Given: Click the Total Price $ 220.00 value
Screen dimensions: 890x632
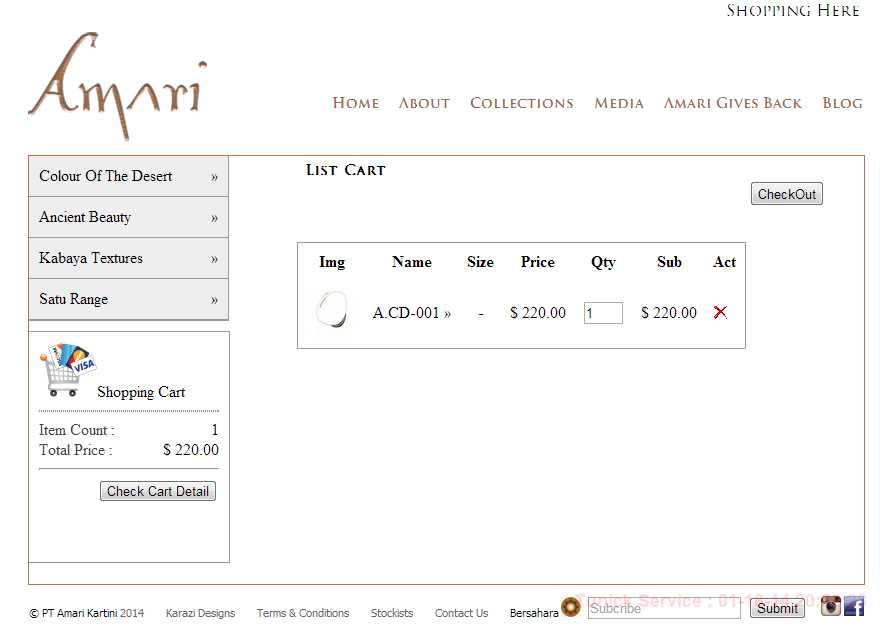Looking at the screenshot, I should coord(191,450).
